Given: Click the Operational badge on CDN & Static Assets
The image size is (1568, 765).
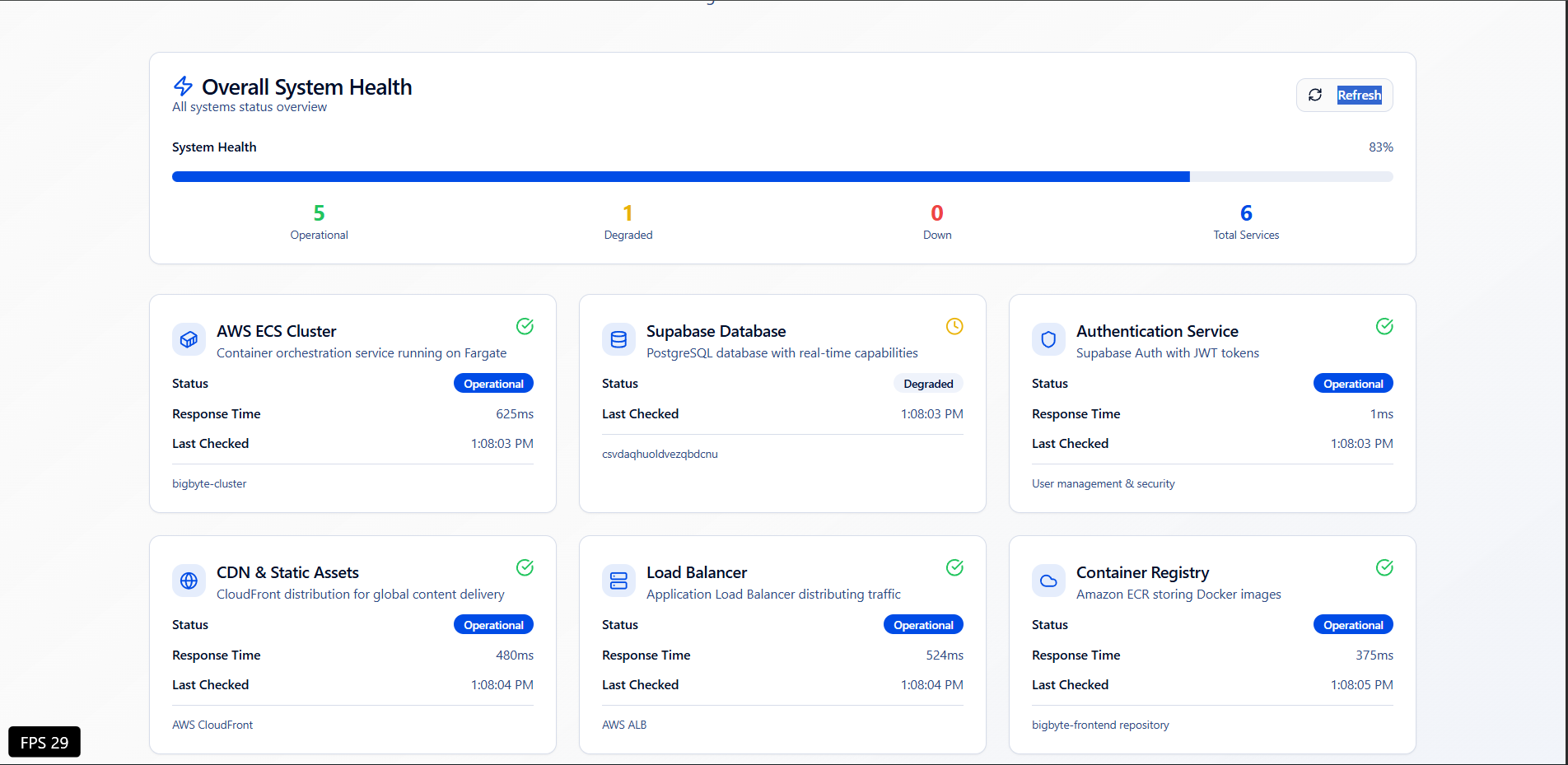Looking at the screenshot, I should pos(493,625).
